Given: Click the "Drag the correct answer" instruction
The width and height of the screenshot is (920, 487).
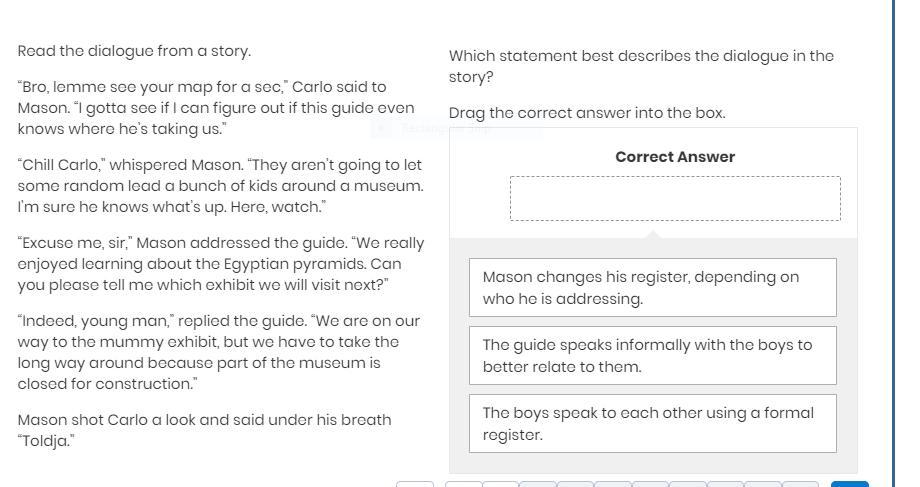Looking at the screenshot, I should (x=587, y=113).
